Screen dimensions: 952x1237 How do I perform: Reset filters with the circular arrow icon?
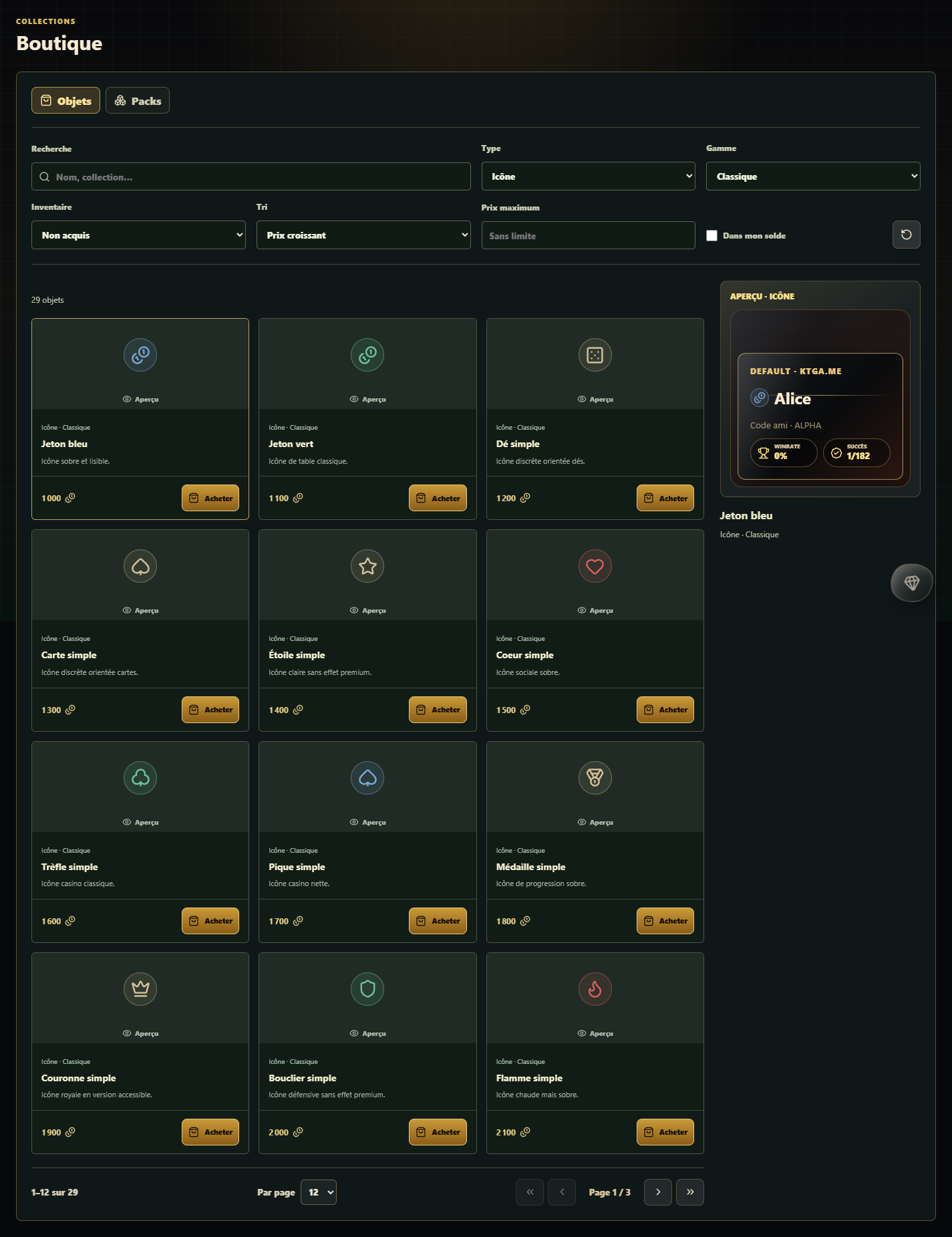906,235
